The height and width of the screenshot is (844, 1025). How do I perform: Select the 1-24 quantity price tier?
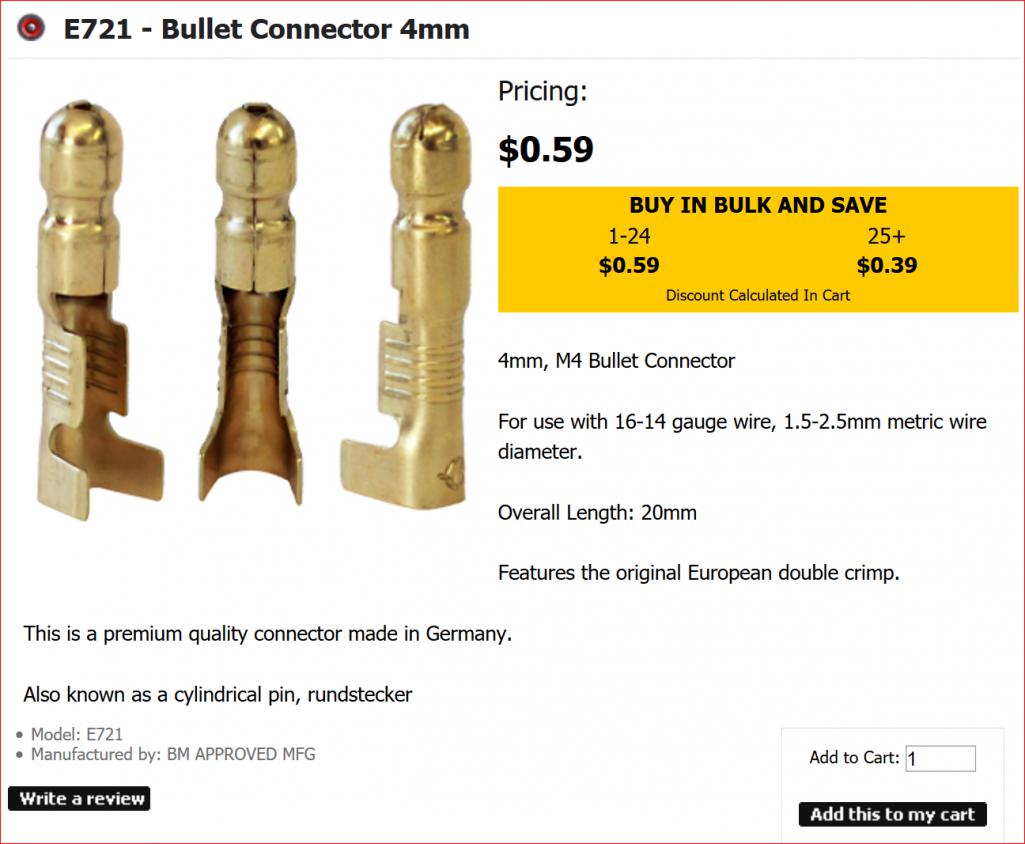629,237
